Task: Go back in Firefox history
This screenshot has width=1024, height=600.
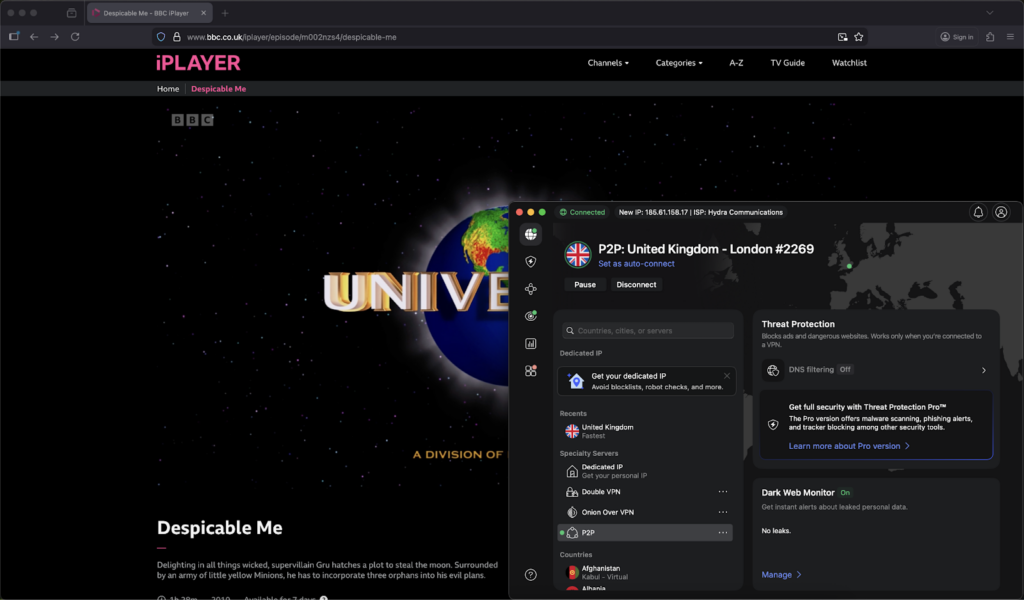Action: 34,37
